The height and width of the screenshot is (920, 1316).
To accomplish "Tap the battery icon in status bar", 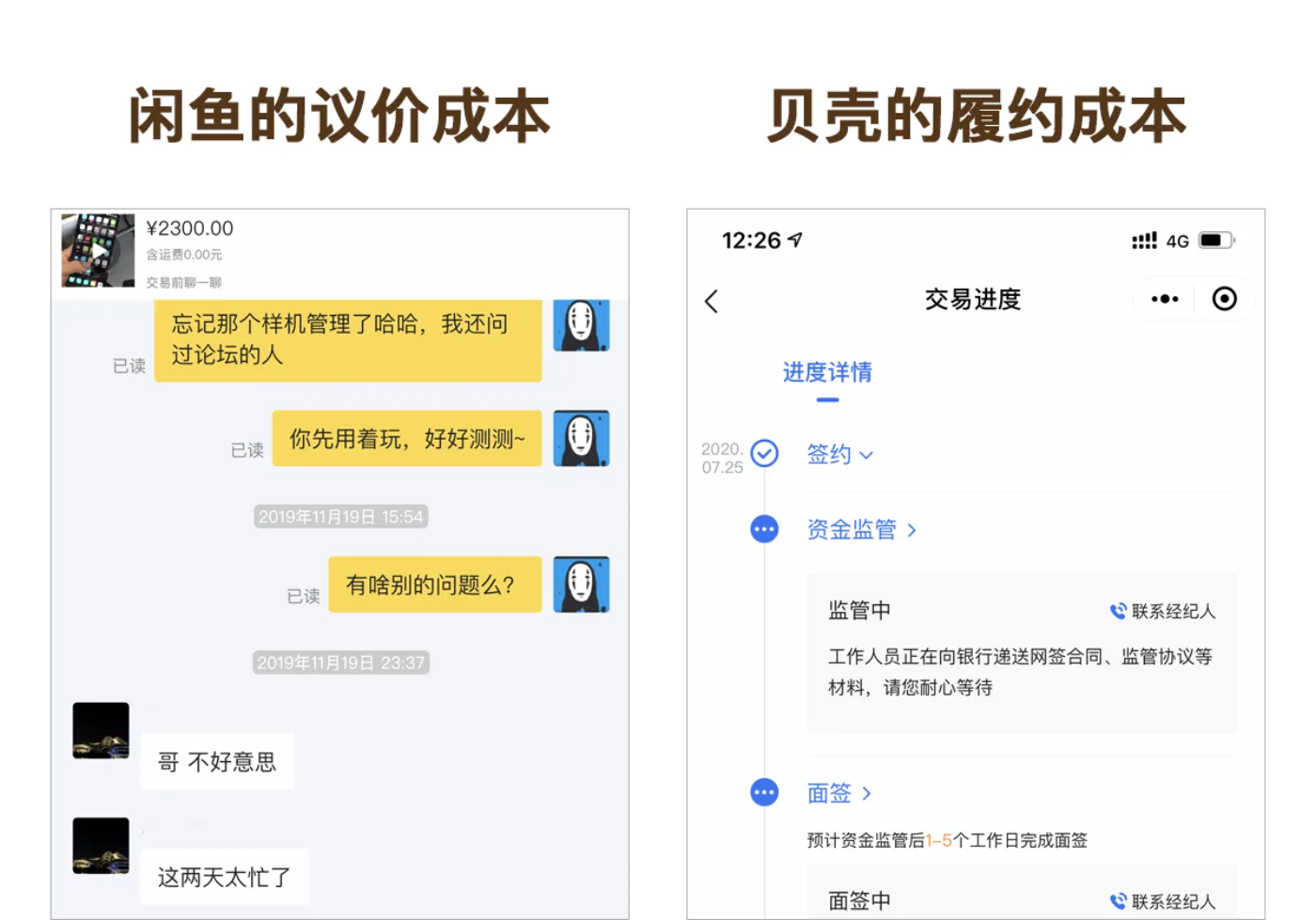I will [1217, 241].
